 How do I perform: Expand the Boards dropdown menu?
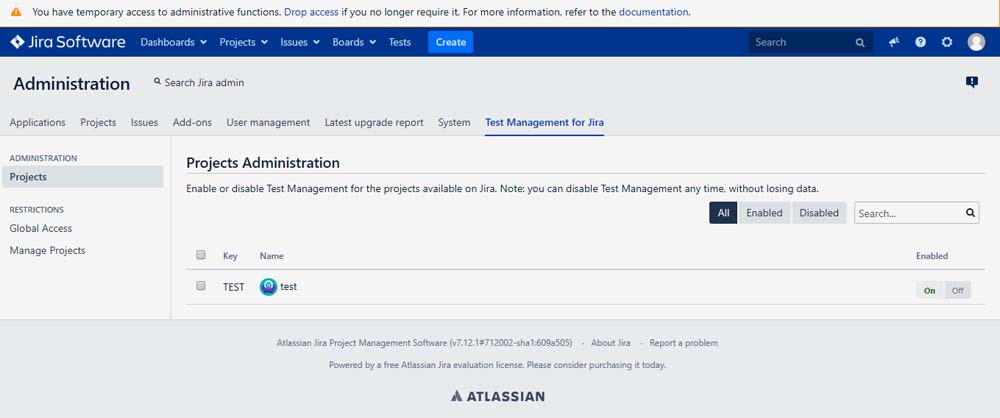tap(354, 42)
